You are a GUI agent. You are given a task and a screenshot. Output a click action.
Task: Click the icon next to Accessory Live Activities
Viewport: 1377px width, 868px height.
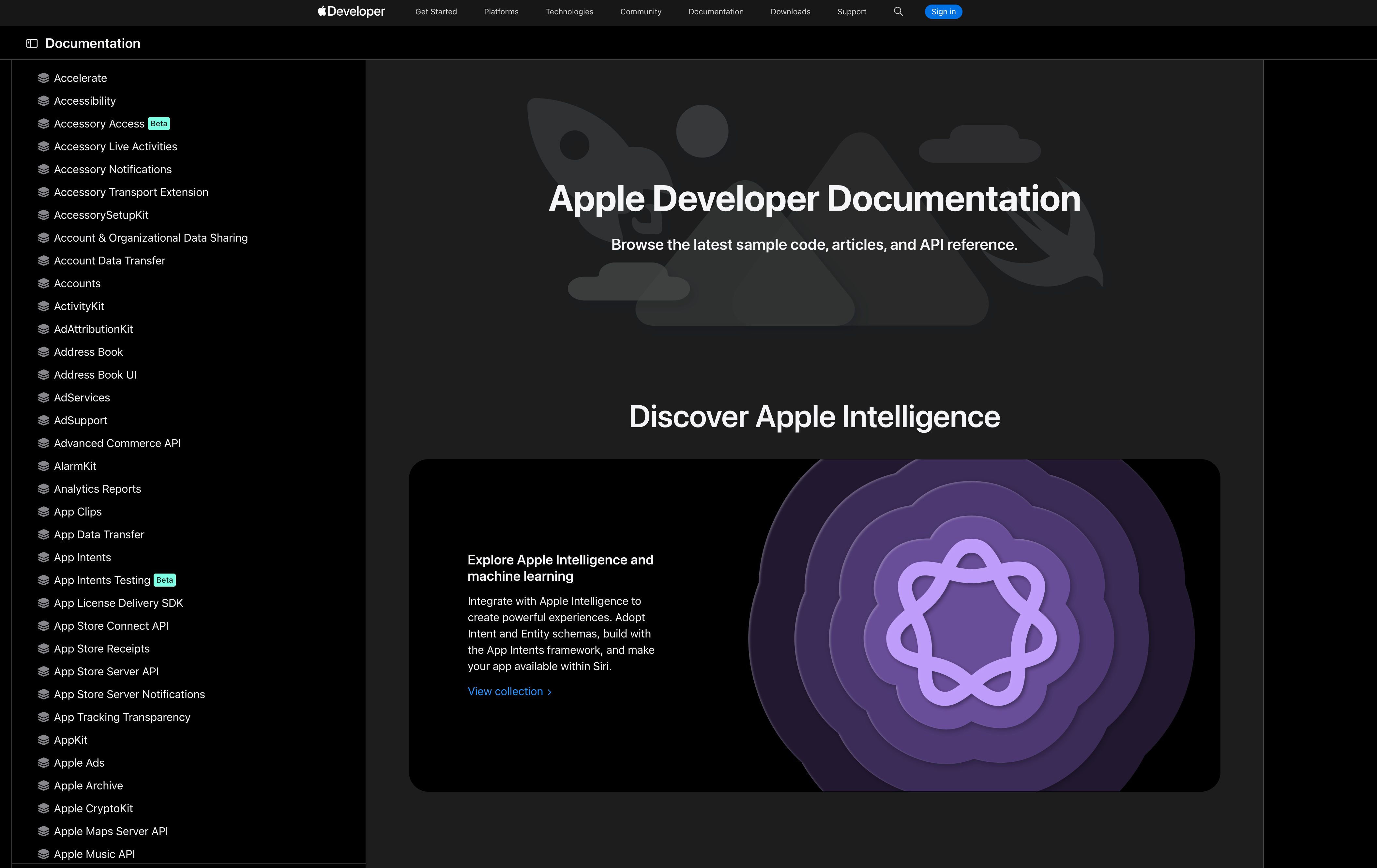coord(43,147)
